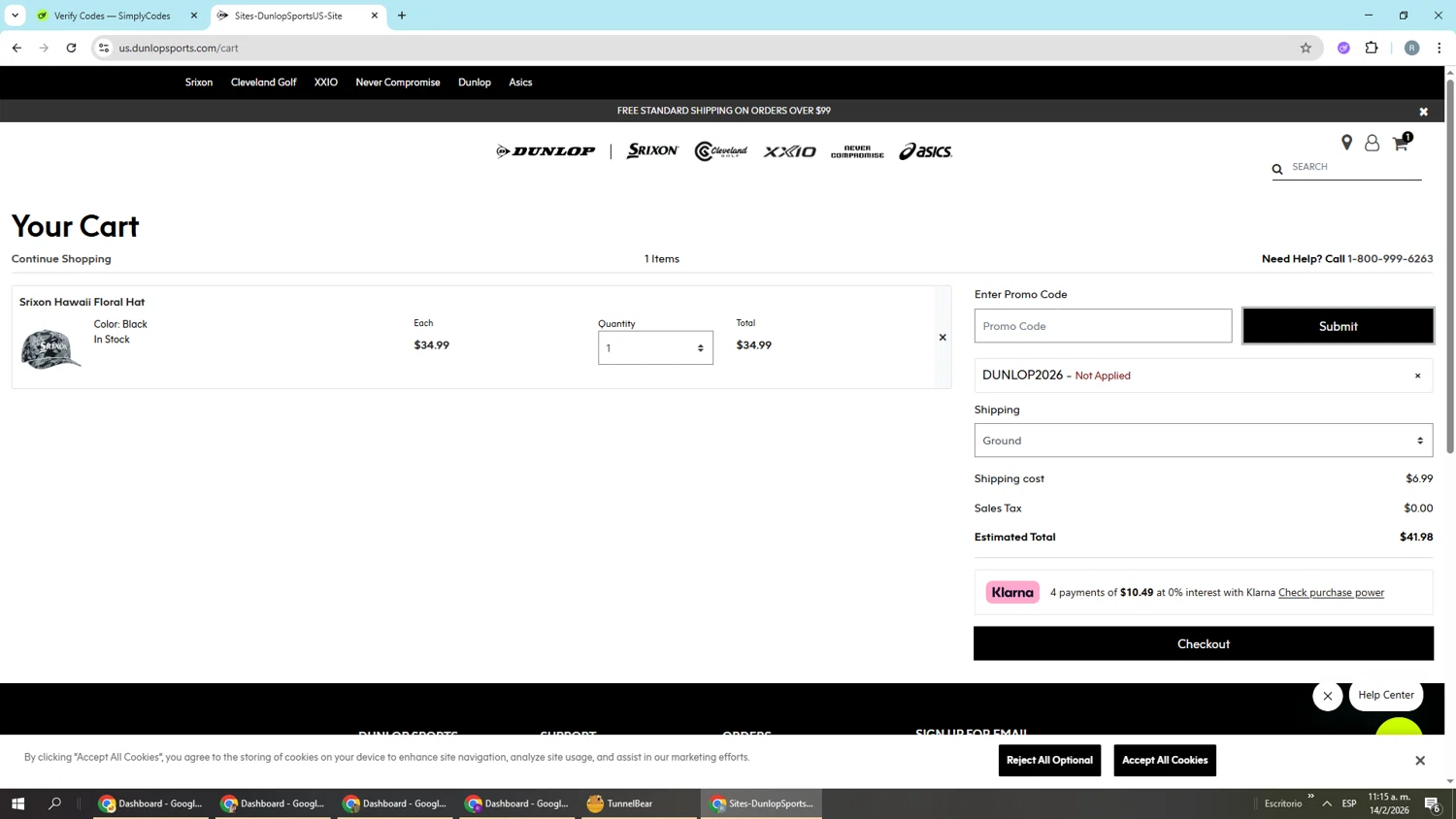This screenshot has width=1456, height=819.
Task: Click the Asics brand logo
Action: pyautogui.click(x=925, y=151)
